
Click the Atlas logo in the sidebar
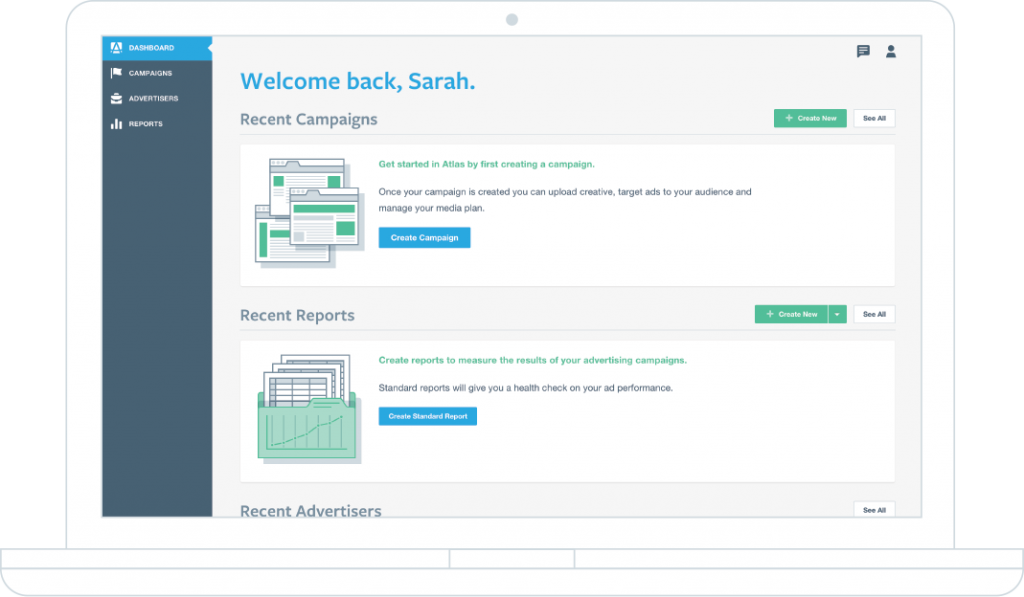tap(116, 48)
